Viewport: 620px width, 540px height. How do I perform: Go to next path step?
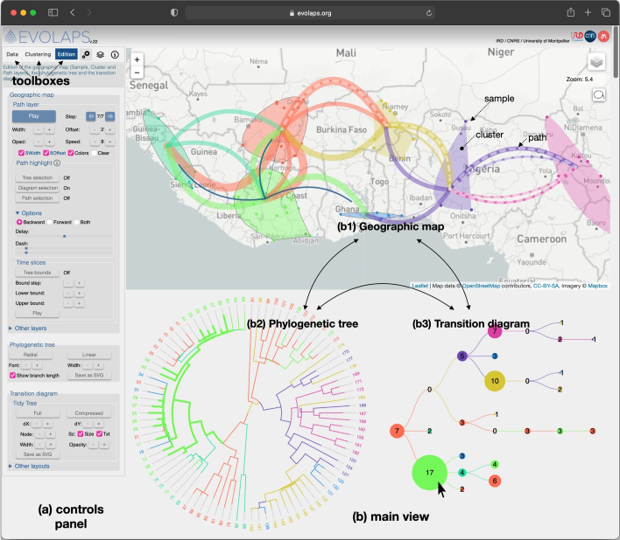tap(110, 116)
